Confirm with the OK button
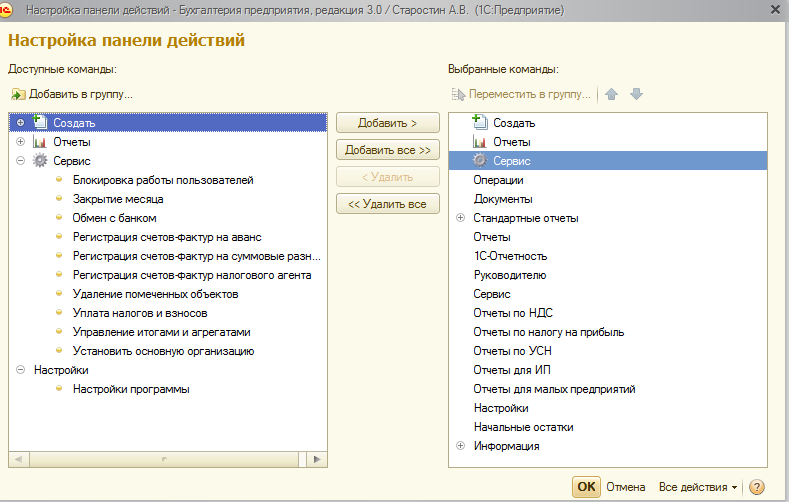Viewport: 789px width, 502px height. [586, 486]
